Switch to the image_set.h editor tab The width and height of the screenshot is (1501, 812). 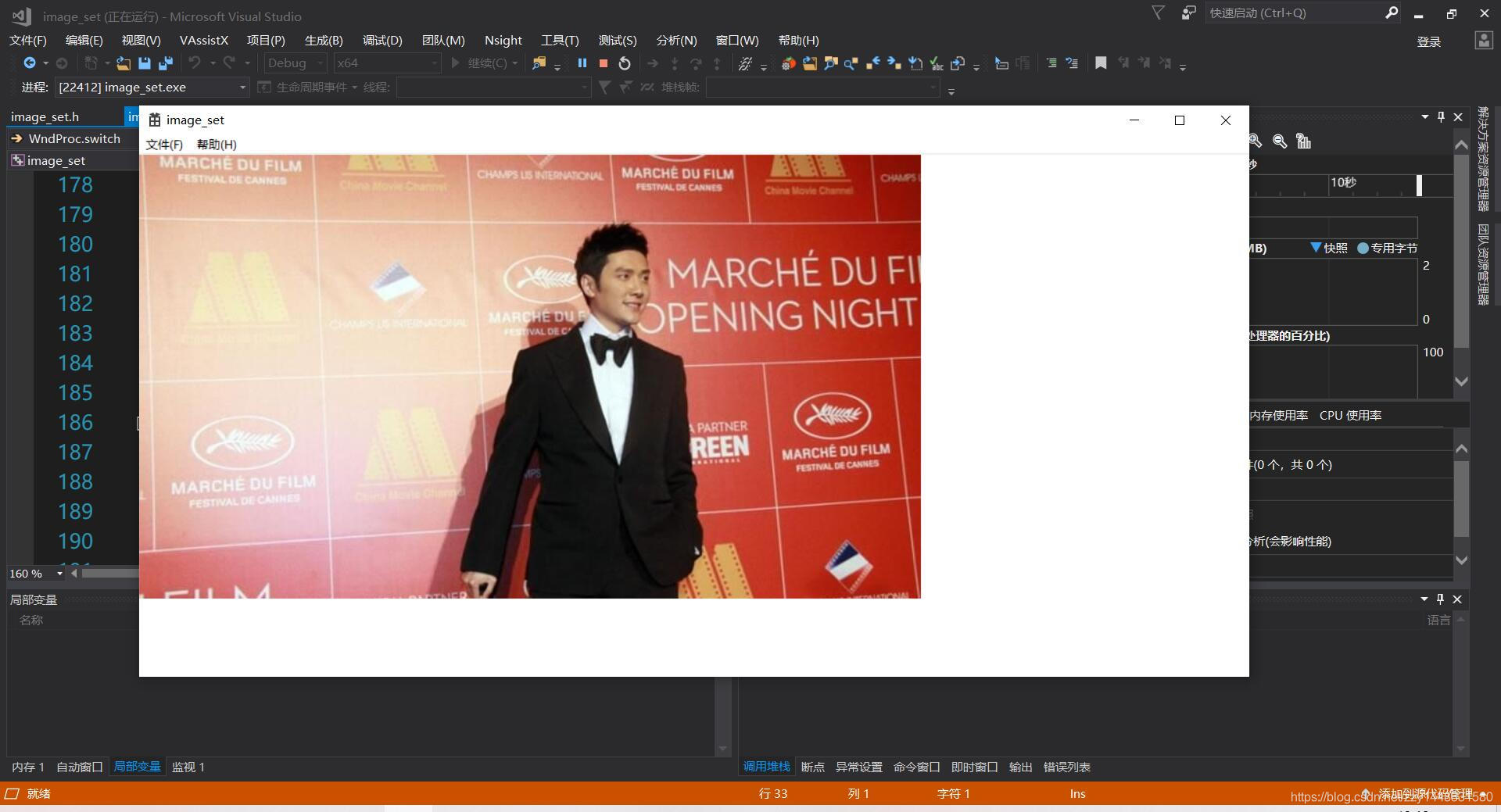[x=45, y=116]
